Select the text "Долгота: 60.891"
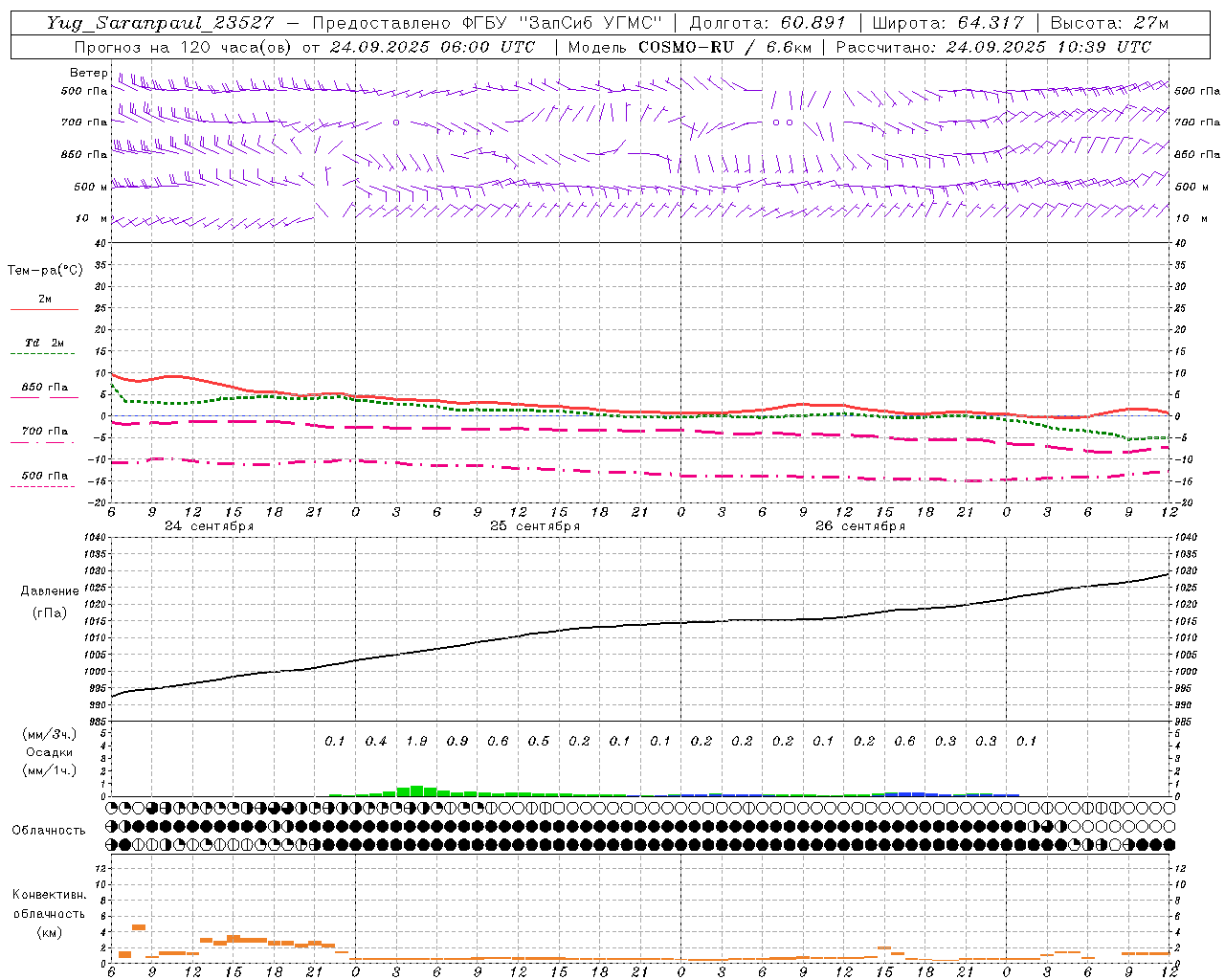The image size is (1225, 980). pyautogui.click(x=768, y=23)
